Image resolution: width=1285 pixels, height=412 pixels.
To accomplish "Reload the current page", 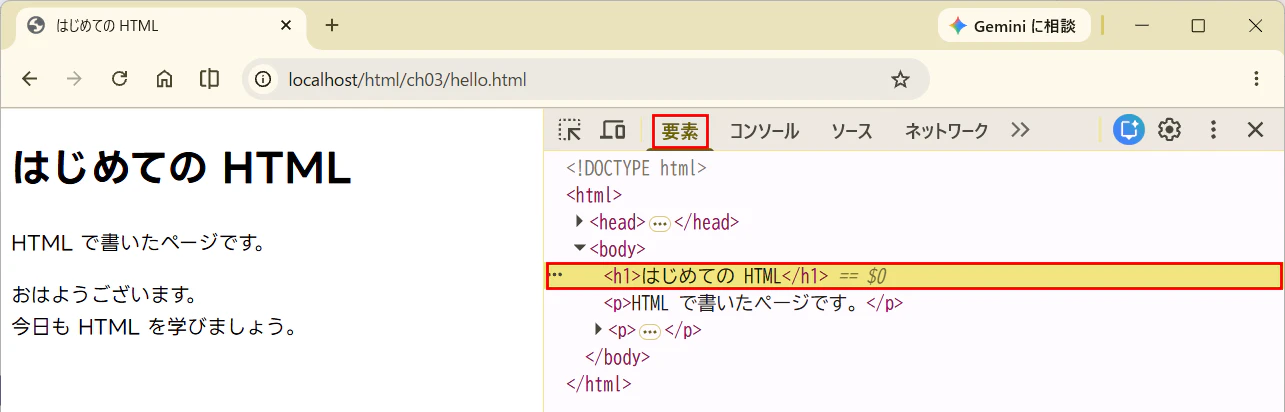I will tap(119, 80).
